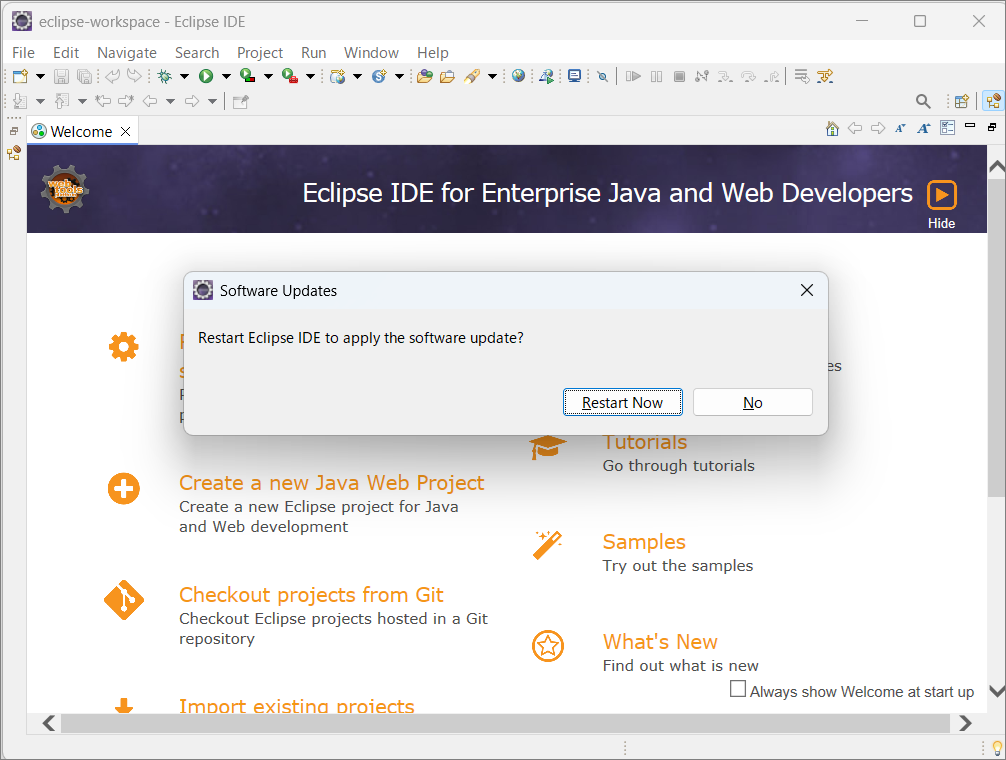Click the Open Perspective icon
Screen dimensions: 1006x760
(961, 101)
